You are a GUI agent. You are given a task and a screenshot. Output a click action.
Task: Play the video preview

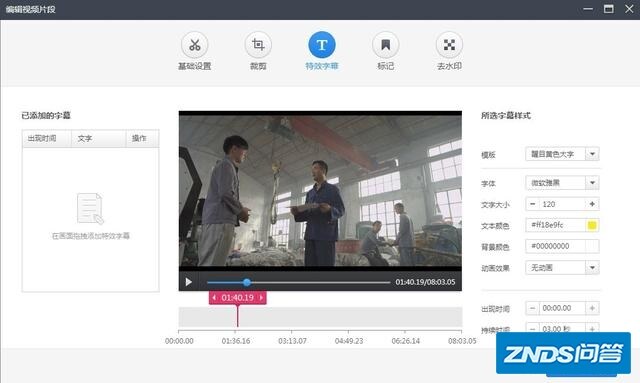[x=189, y=282]
